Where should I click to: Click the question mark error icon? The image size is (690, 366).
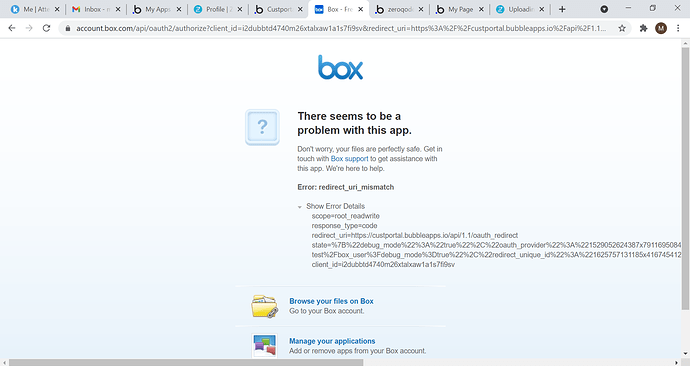(x=262, y=127)
